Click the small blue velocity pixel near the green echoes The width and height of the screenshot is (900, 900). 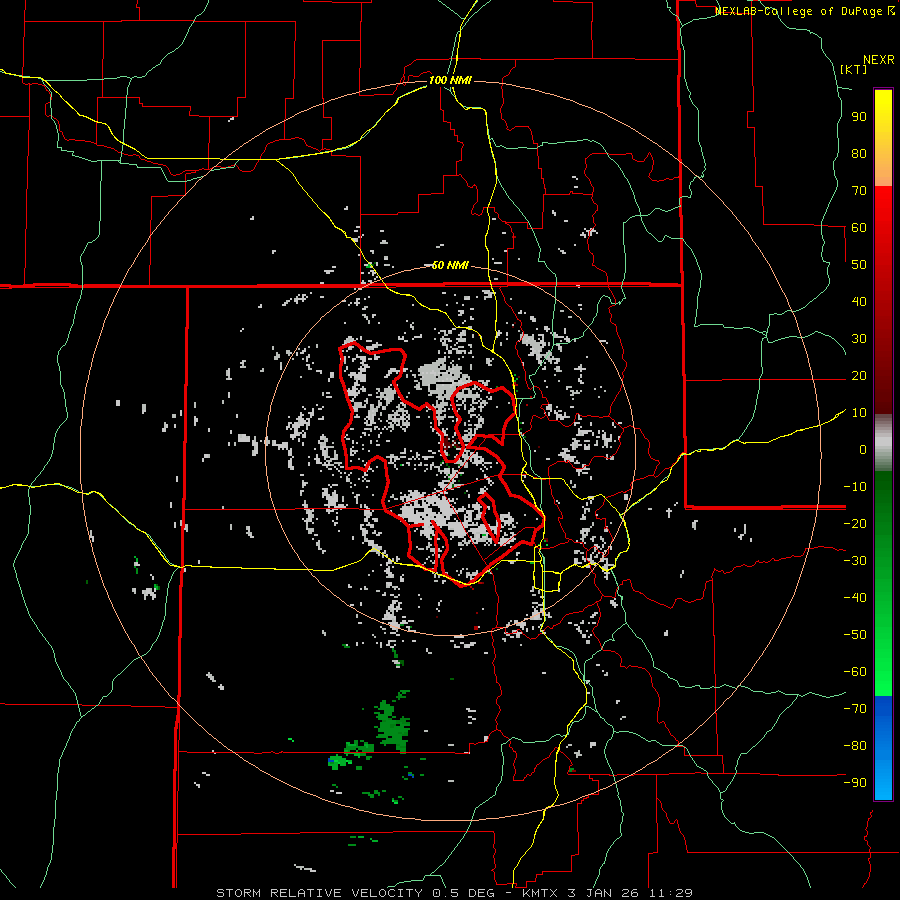coord(332,762)
